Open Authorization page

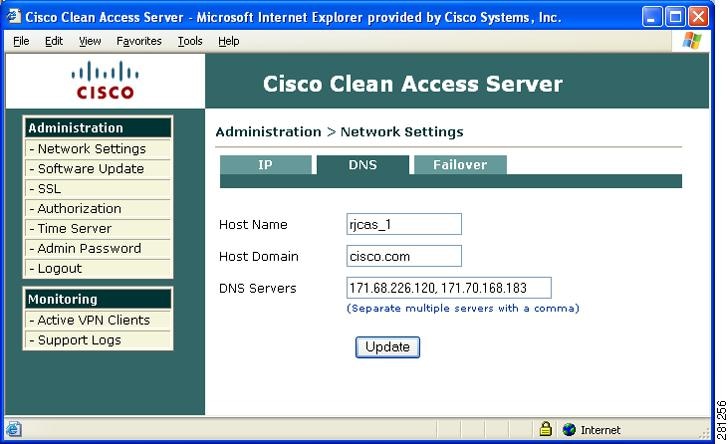[98, 209]
